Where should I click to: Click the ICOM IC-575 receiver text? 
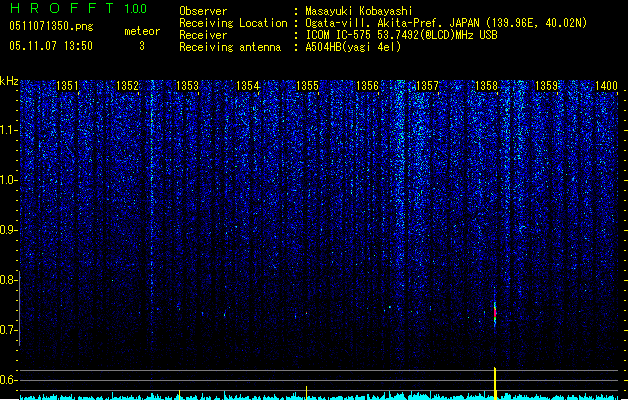401,35
